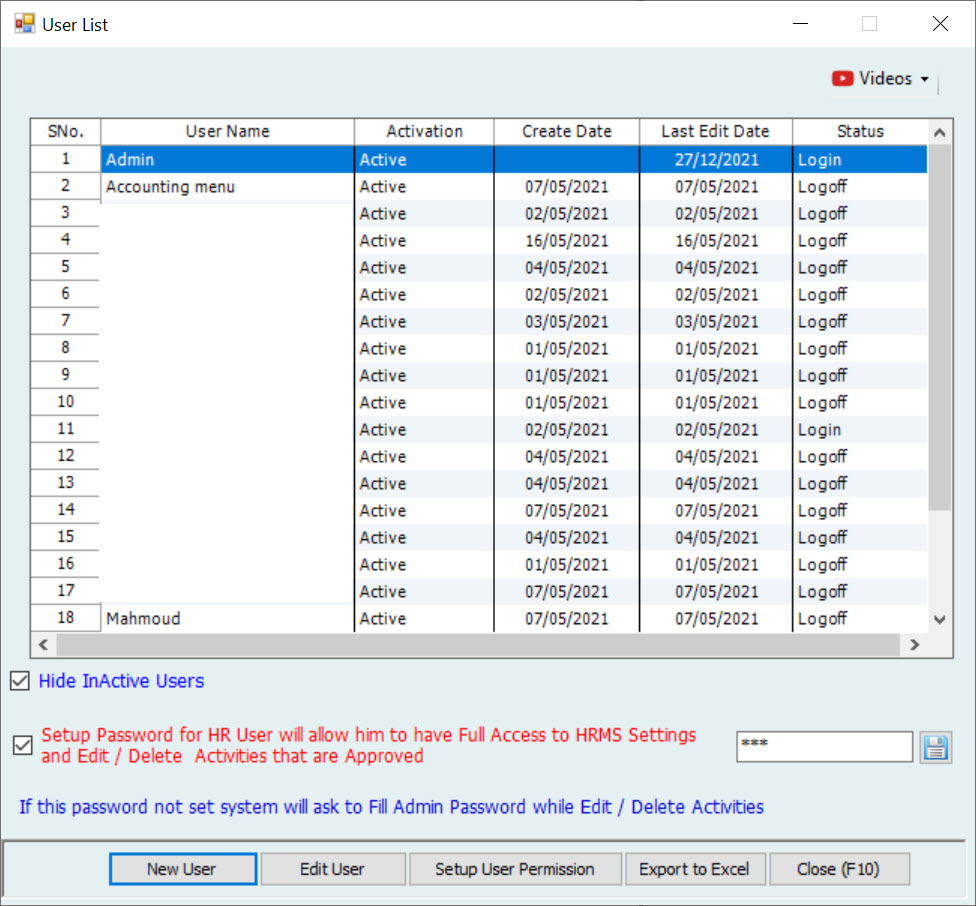Toggle the Setup Password for HR User checkbox

[22, 745]
